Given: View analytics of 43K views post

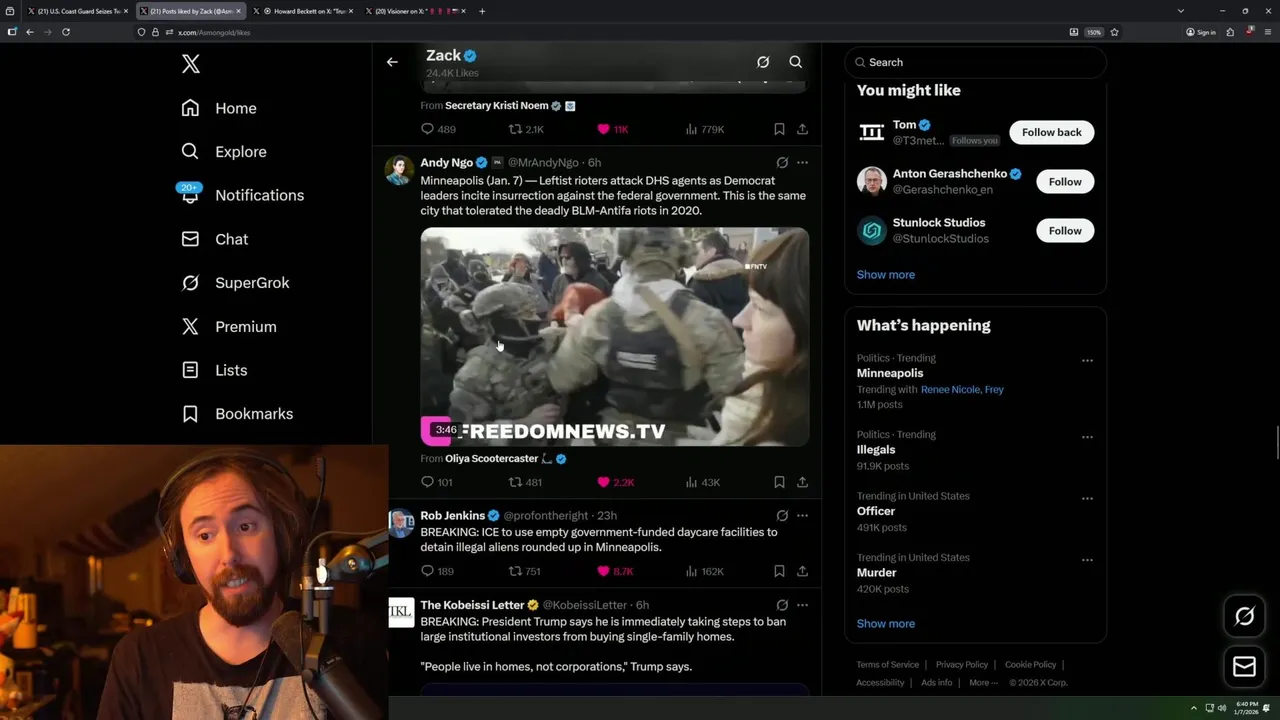Looking at the screenshot, I should click(x=702, y=482).
